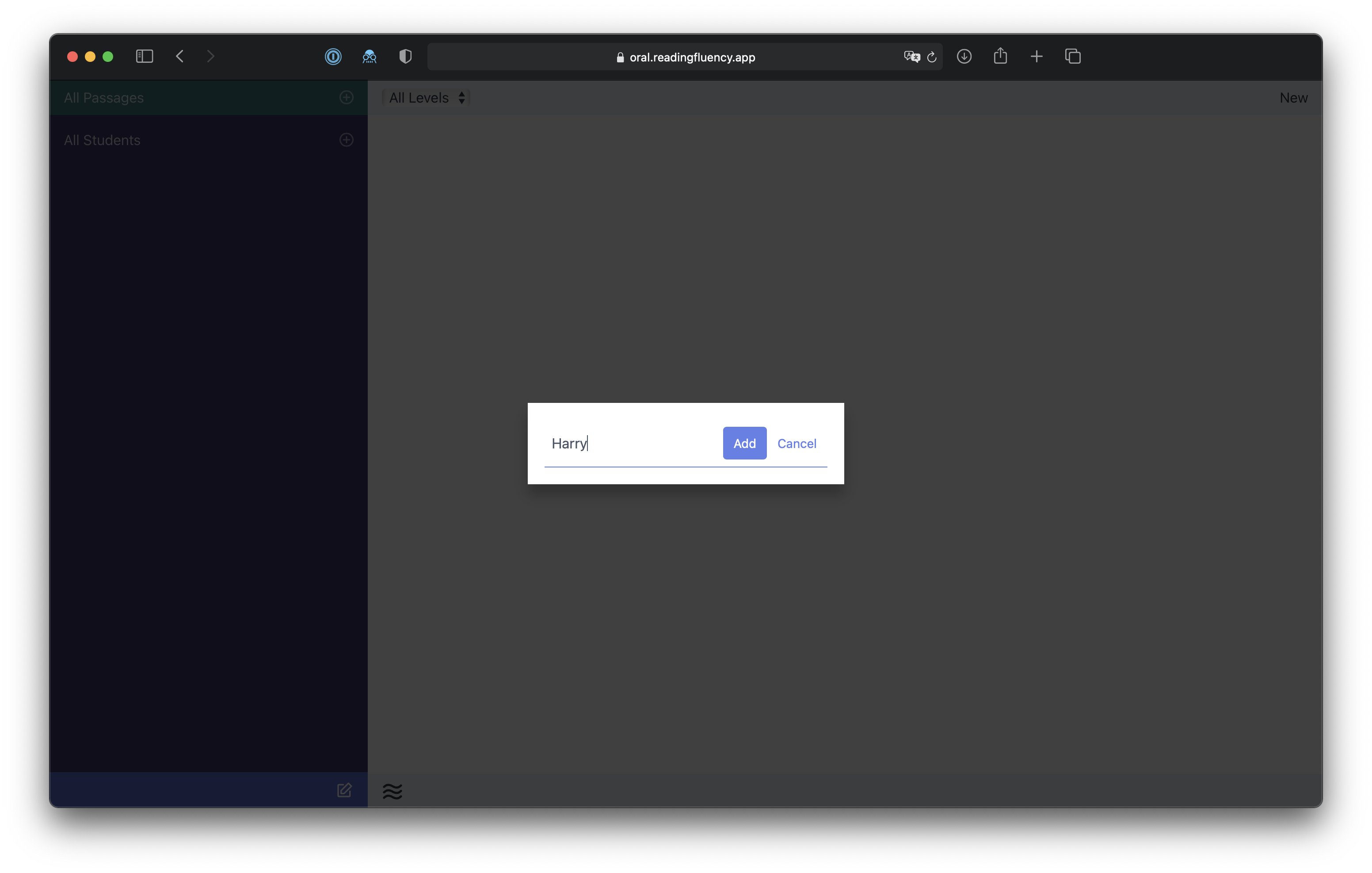1372x873 pixels.
Task: Toggle the Safari sidebar visibility
Action: 144,56
